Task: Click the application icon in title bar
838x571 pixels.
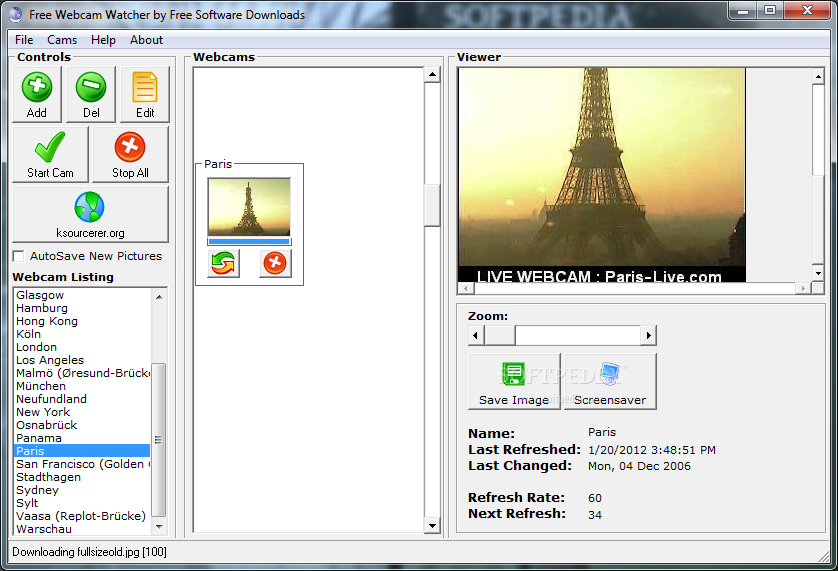Action: (16, 14)
